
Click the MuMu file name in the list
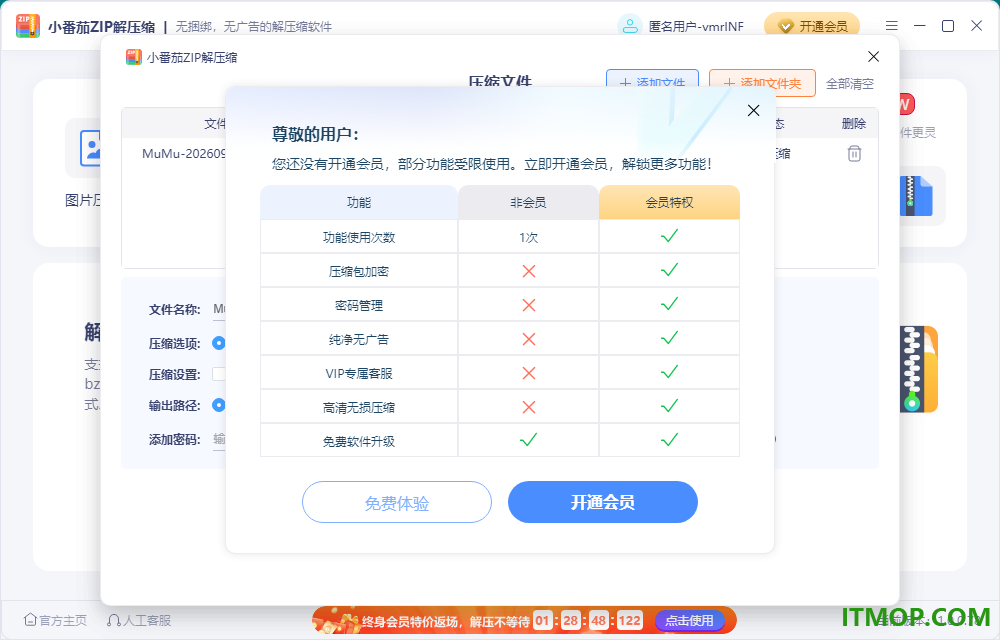[184, 154]
